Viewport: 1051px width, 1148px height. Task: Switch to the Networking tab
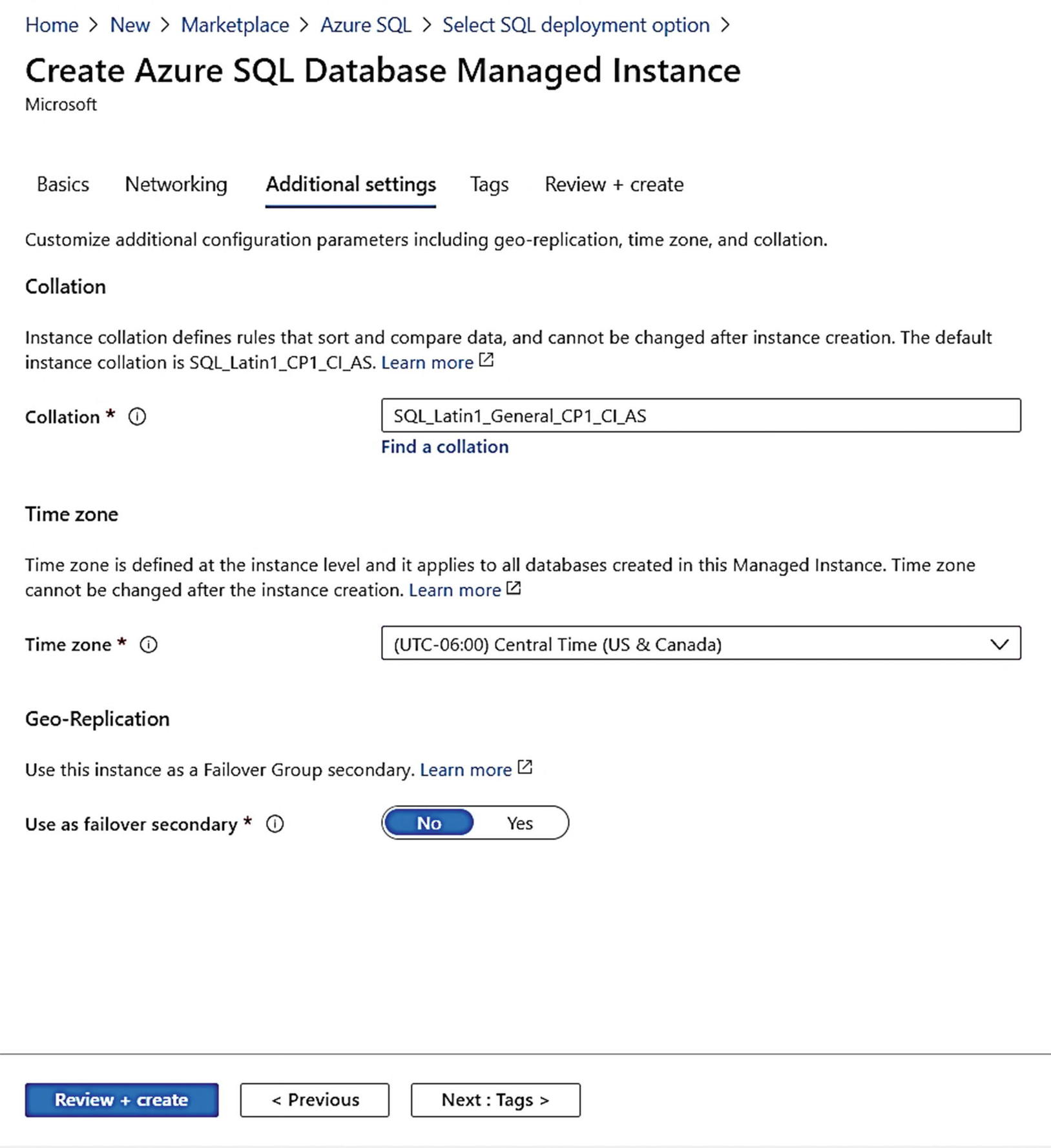(176, 185)
